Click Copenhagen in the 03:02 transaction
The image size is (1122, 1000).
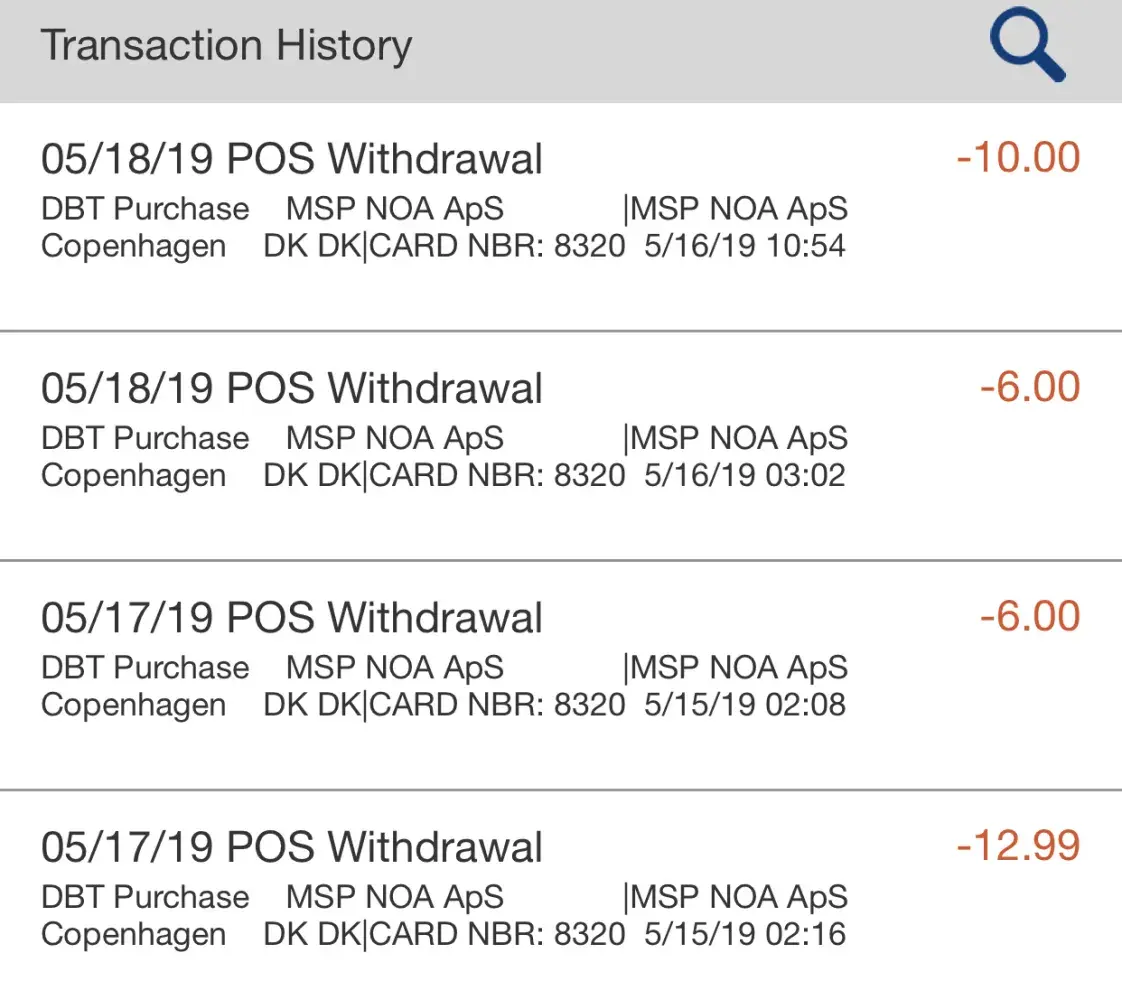134,475
